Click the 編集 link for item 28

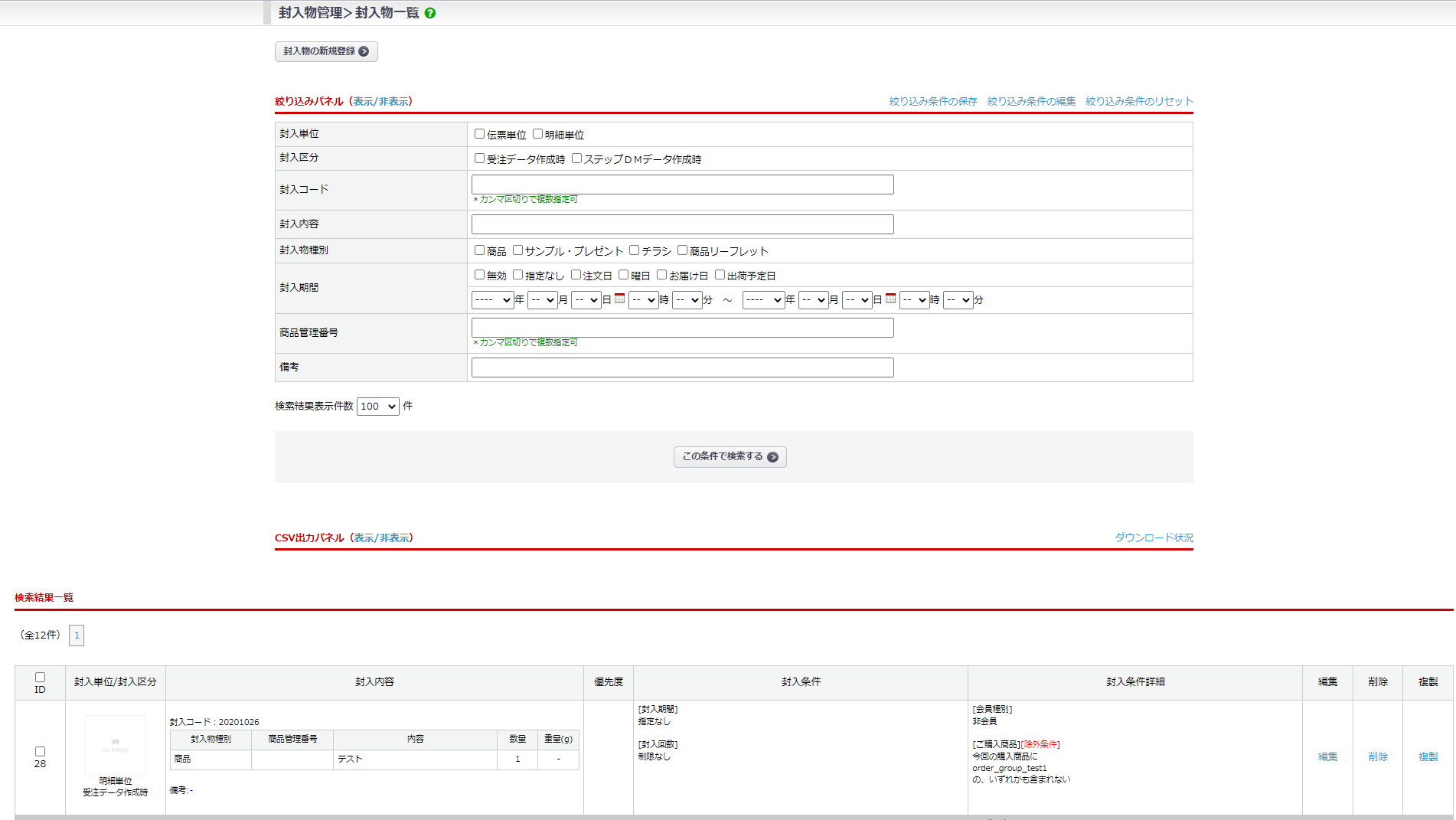pyautogui.click(x=1327, y=756)
